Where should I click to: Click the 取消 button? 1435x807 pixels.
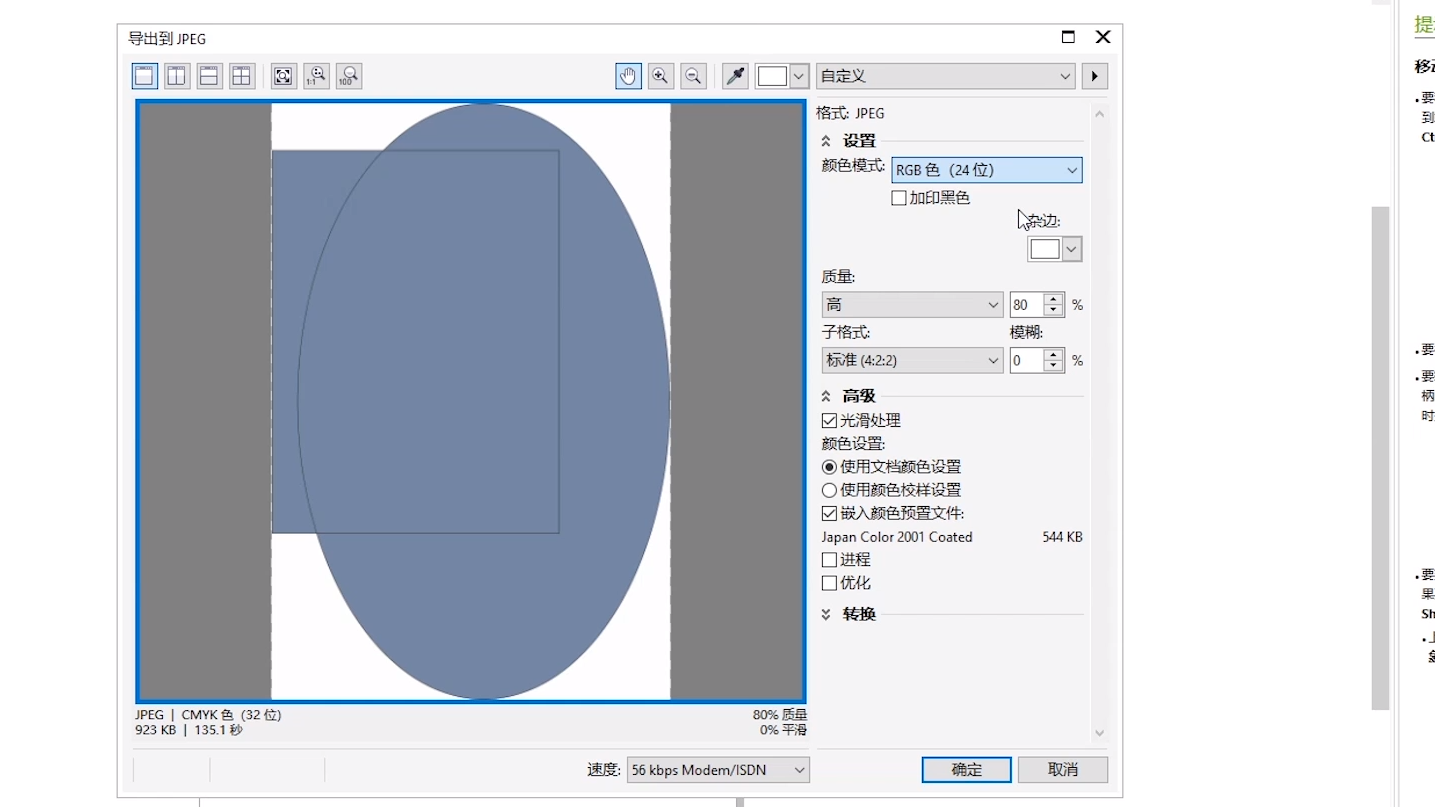[1063, 770]
